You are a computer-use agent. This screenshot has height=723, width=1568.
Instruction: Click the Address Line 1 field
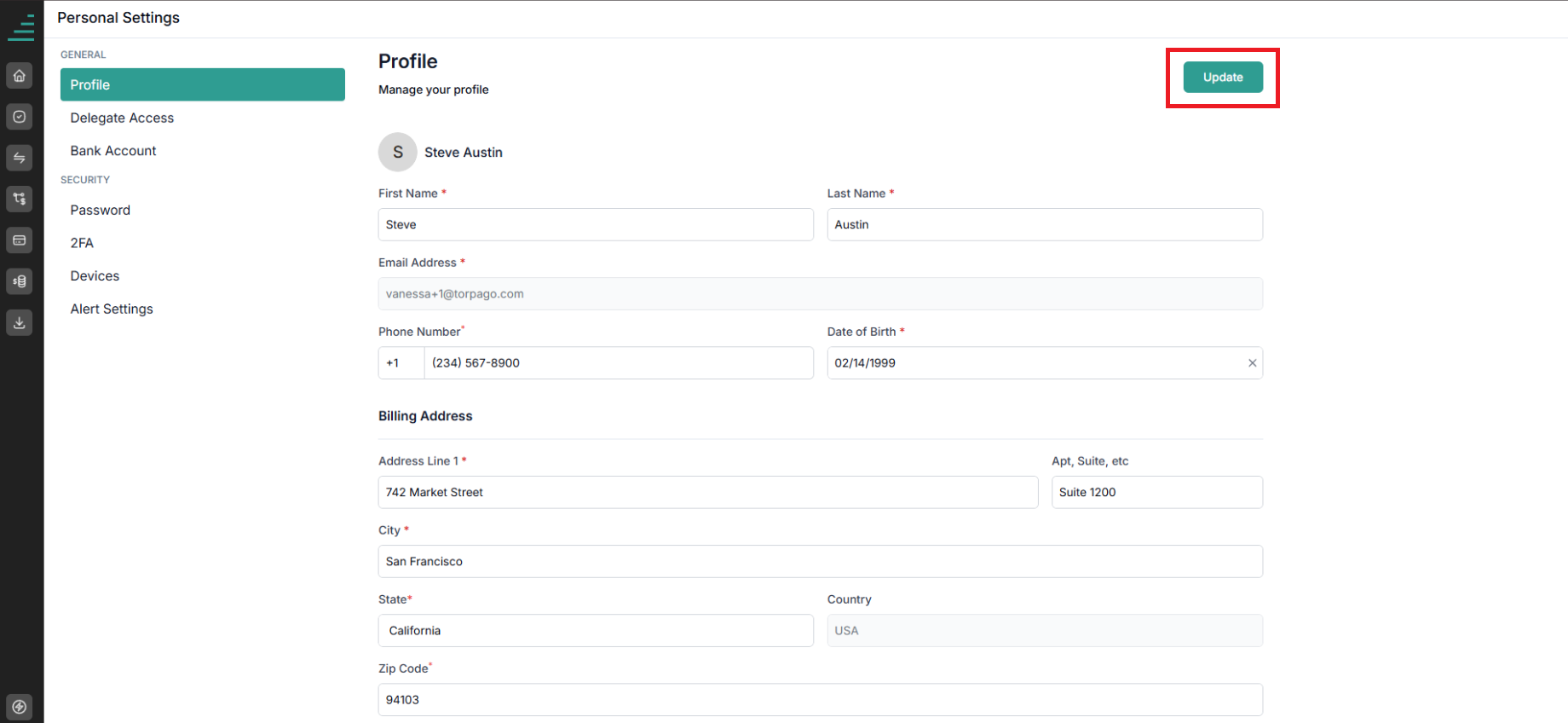(708, 493)
